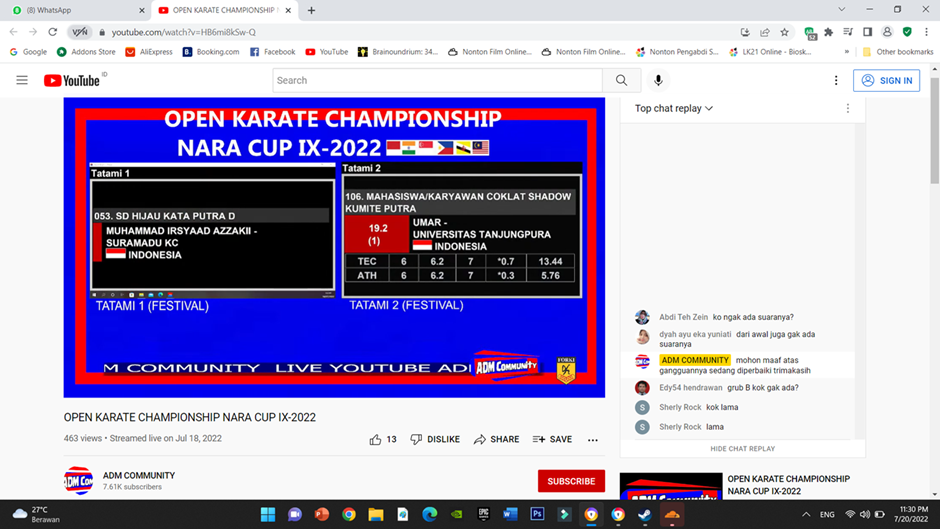Open the YouTube hamburger guide menu
The image size is (940, 529).
coord(22,80)
